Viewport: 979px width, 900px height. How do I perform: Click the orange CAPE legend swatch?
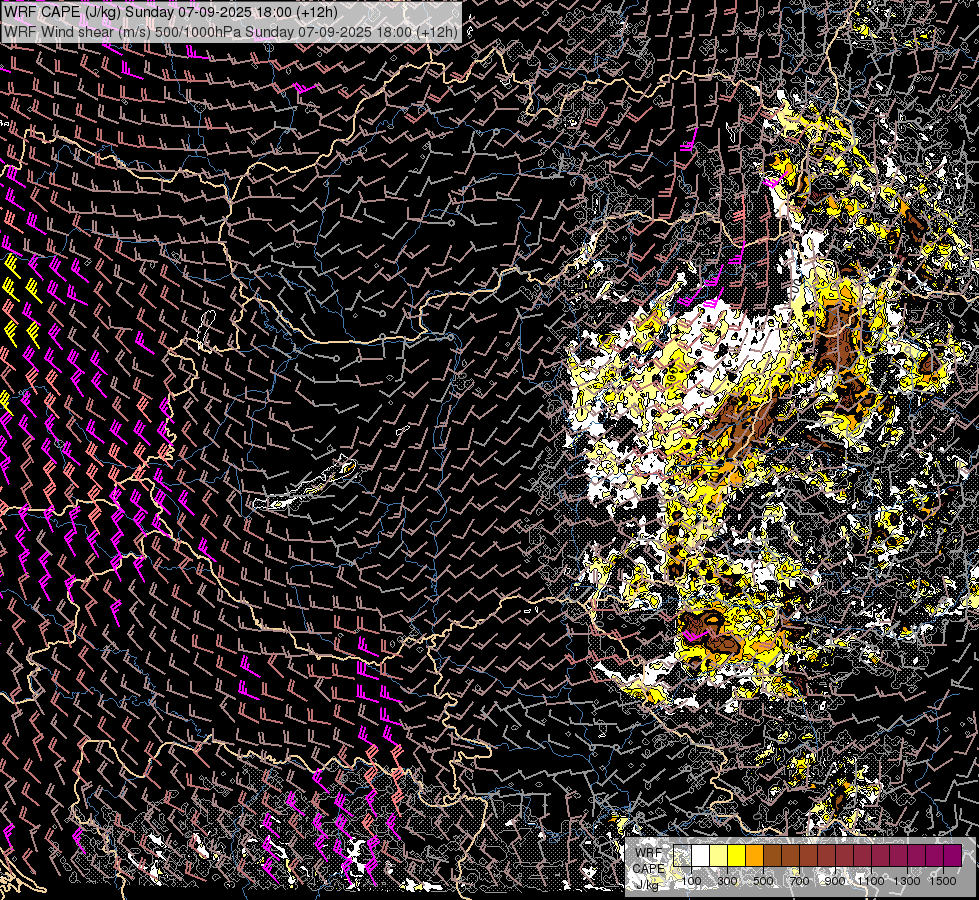click(754, 855)
